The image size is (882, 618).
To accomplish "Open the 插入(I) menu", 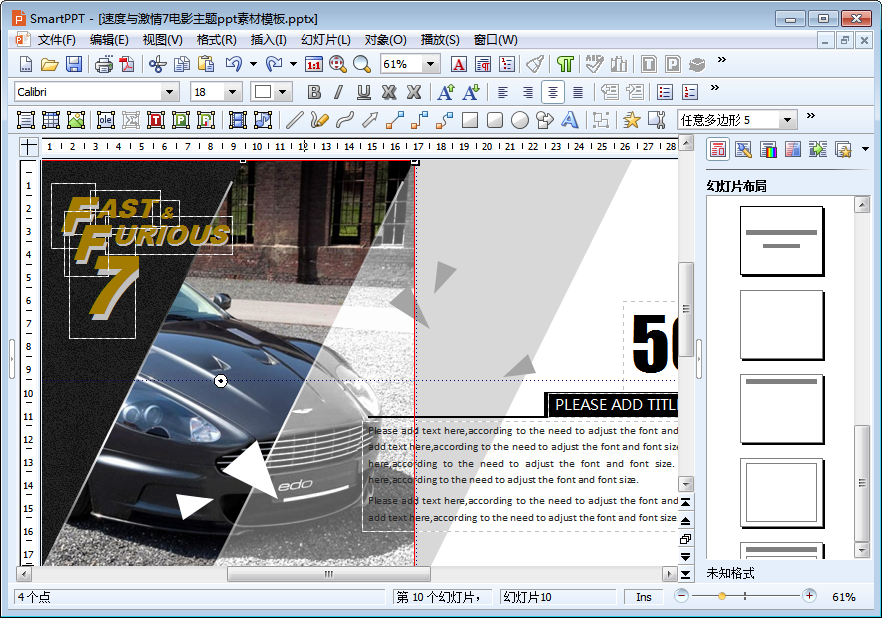I will tap(268, 40).
